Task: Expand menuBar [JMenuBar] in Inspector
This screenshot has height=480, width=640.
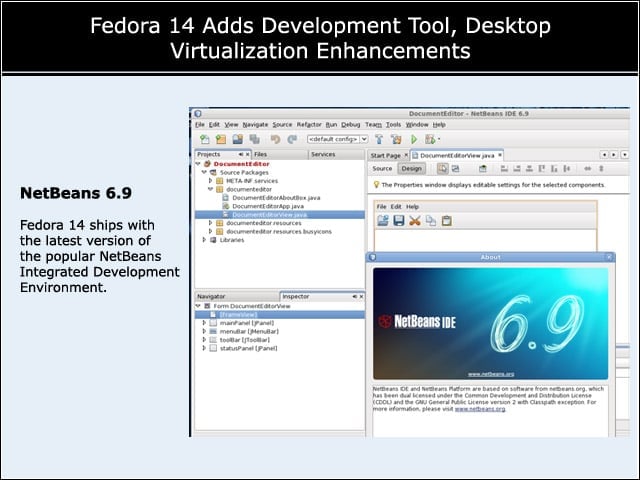Action: tap(204, 331)
